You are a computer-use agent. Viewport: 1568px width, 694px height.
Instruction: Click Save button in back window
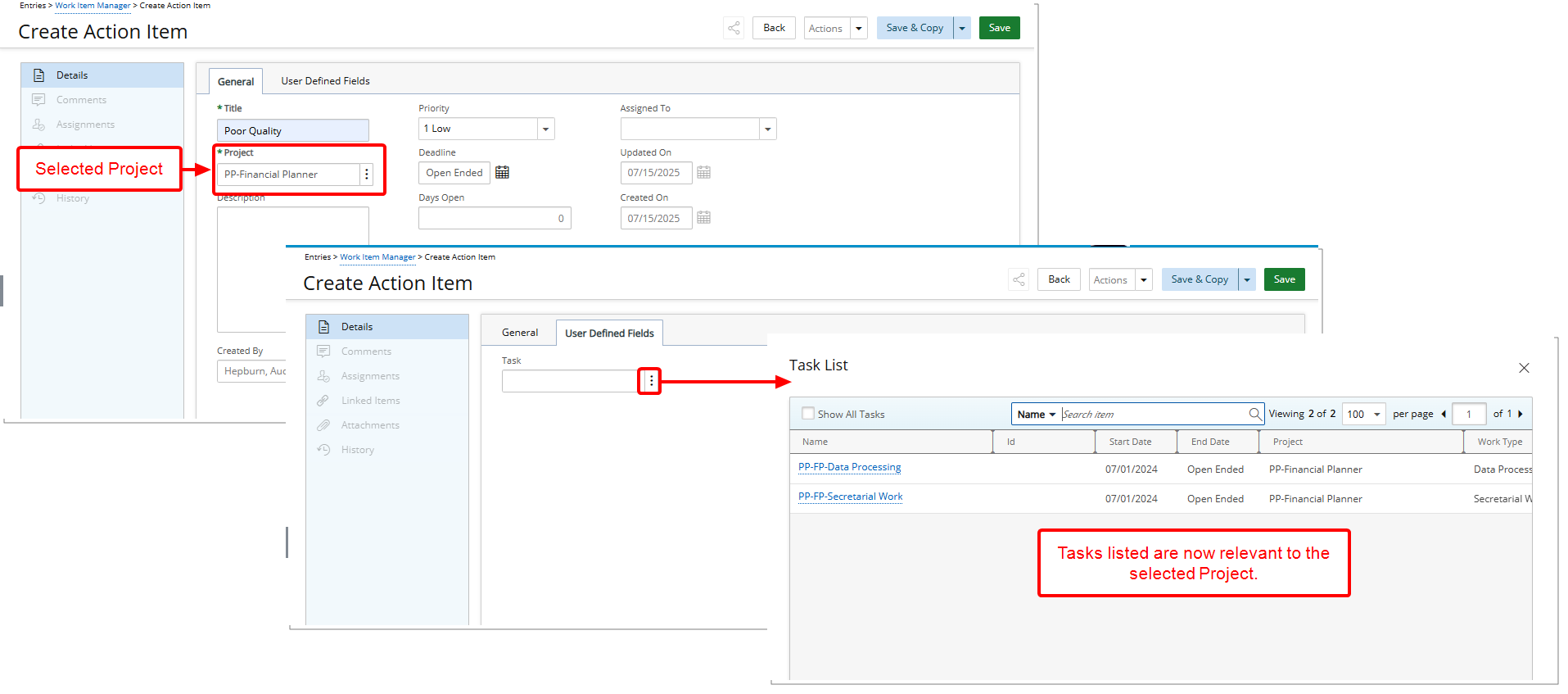(999, 28)
